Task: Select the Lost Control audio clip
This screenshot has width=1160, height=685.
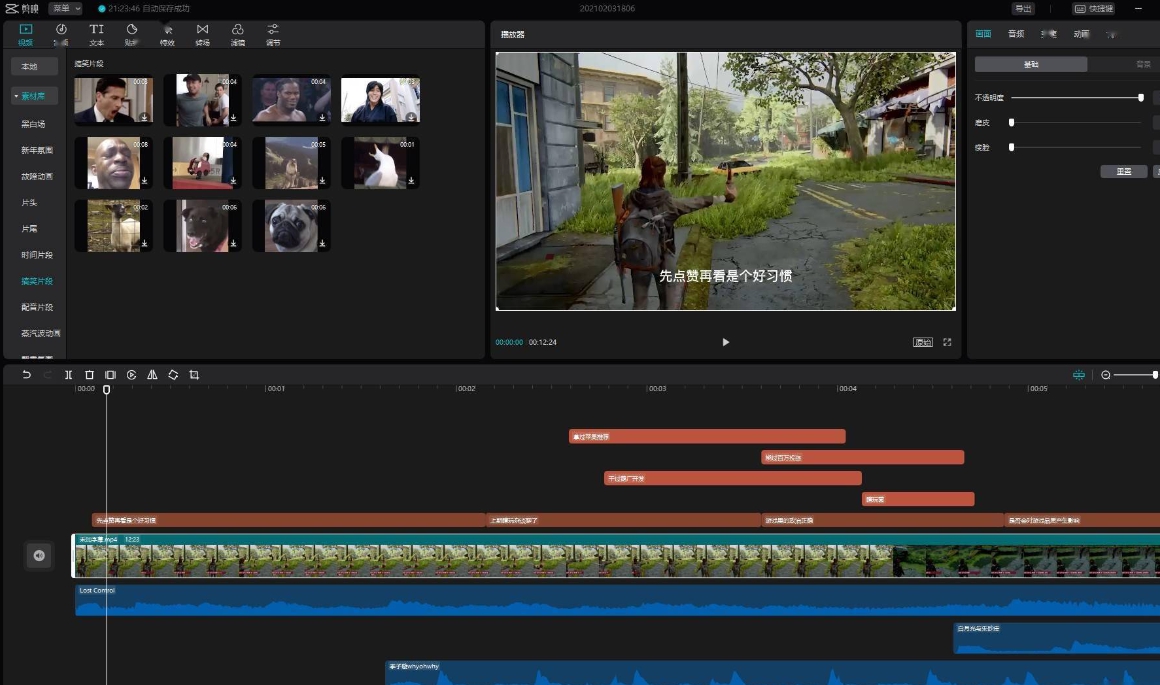Action: coord(617,600)
